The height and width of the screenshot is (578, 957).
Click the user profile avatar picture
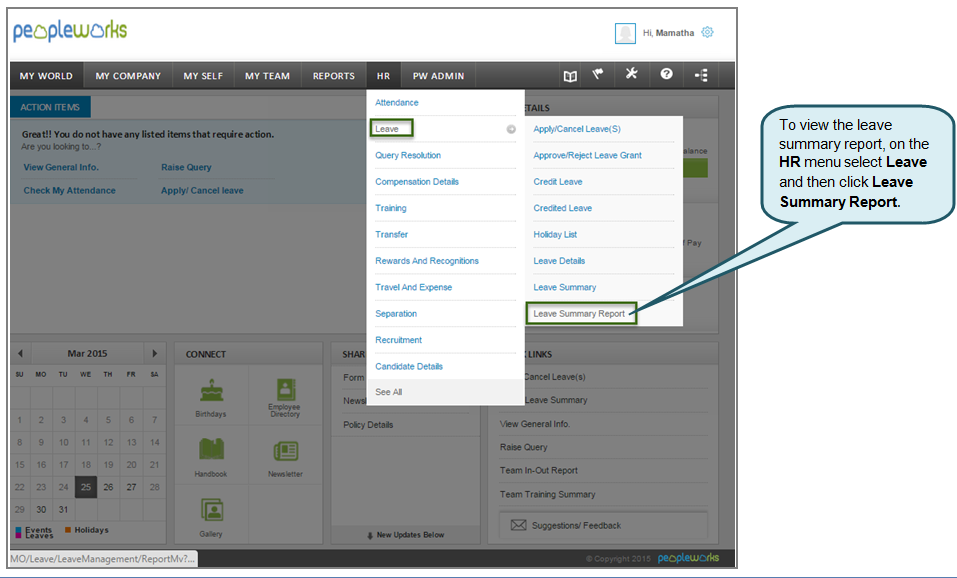click(x=625, y=33)
